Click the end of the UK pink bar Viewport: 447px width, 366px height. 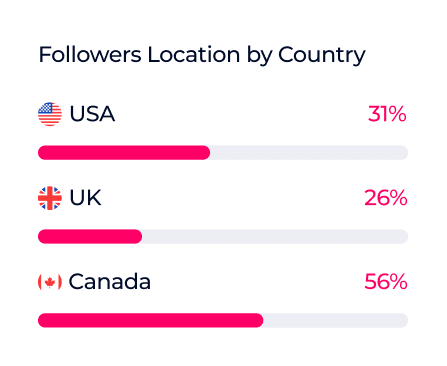pos(139,237)
